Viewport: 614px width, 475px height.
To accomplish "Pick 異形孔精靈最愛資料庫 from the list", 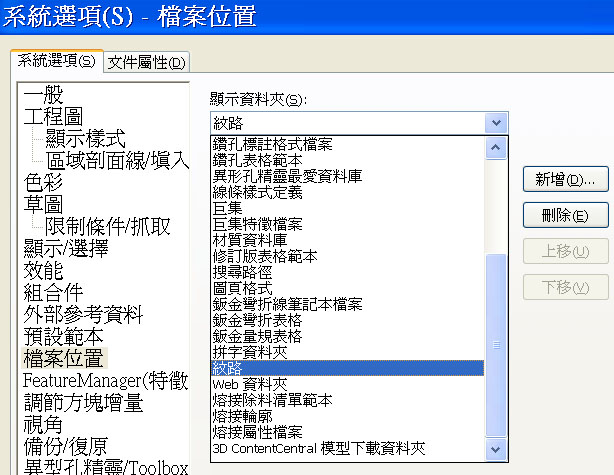I will point(347,176).
